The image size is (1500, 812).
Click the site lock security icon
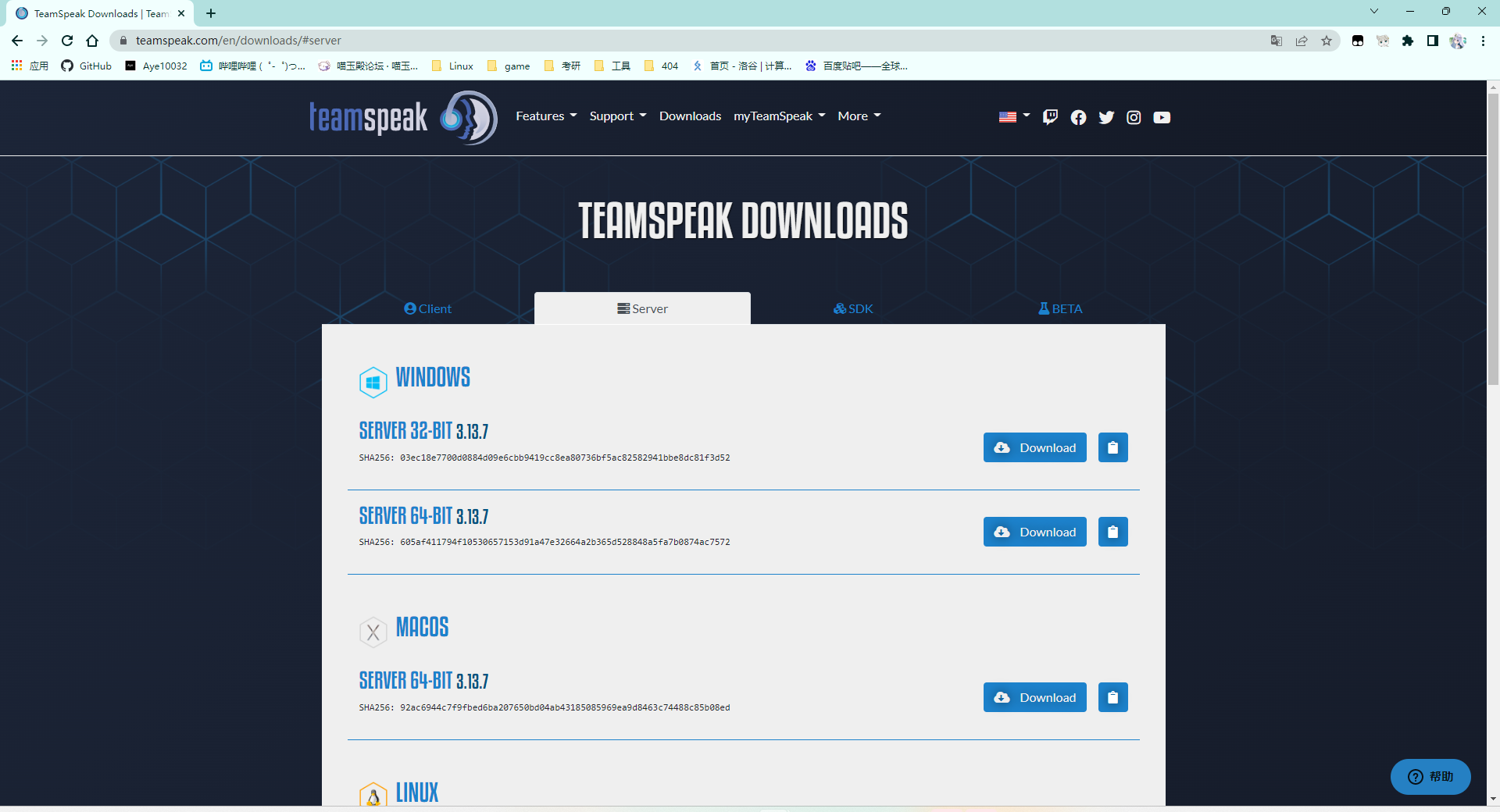pyautogui.click(x=123, y=41)
